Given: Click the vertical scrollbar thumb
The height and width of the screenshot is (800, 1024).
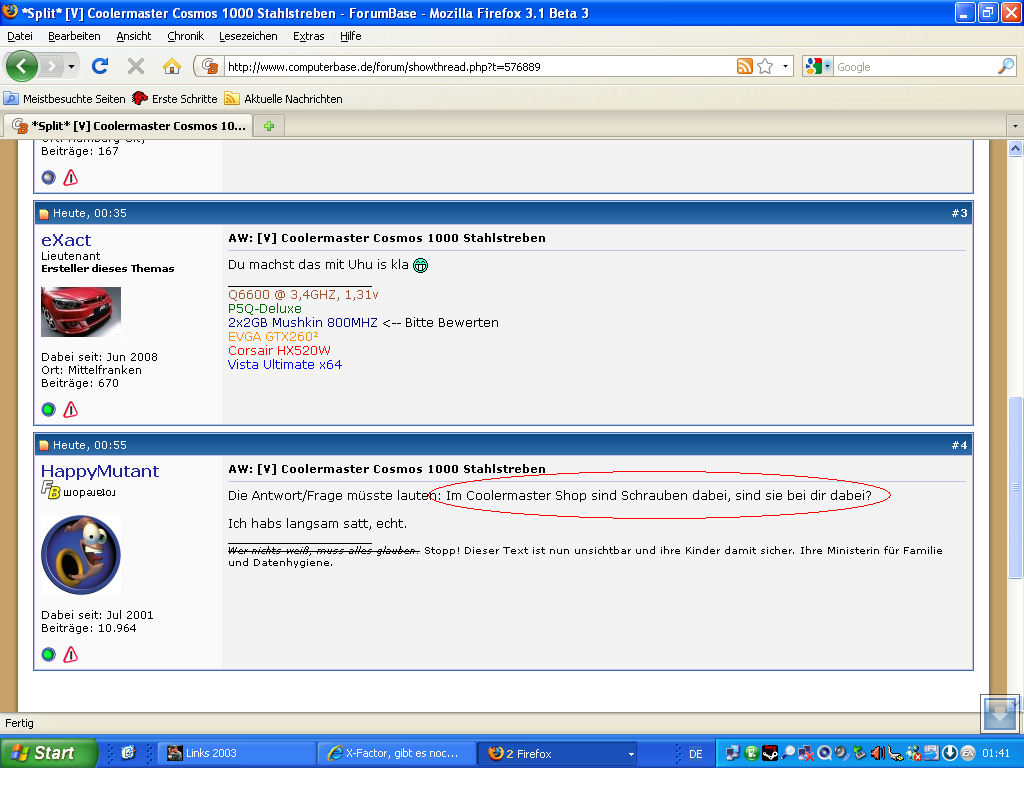Looking at the screenshot, I should pyautogui.click(x=1015, y=487).
